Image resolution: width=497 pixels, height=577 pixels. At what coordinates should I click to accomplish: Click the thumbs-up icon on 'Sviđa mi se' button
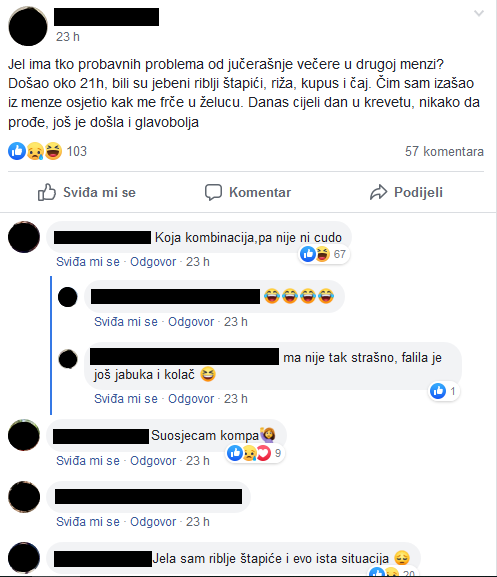point(47,192)
